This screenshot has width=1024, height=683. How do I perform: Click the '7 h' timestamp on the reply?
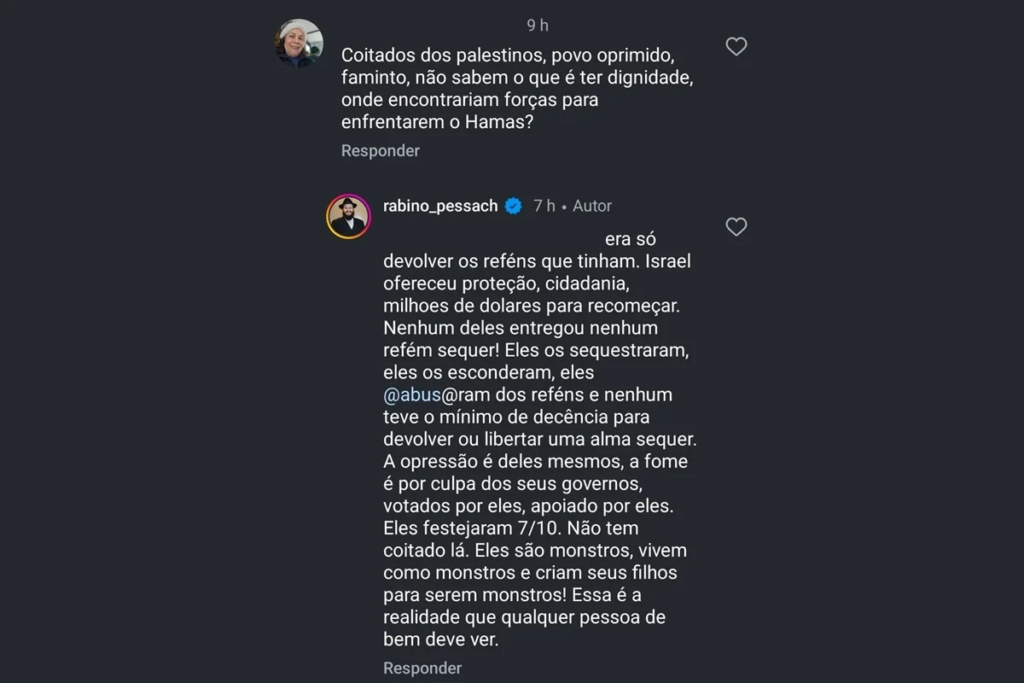click(544, 206)
